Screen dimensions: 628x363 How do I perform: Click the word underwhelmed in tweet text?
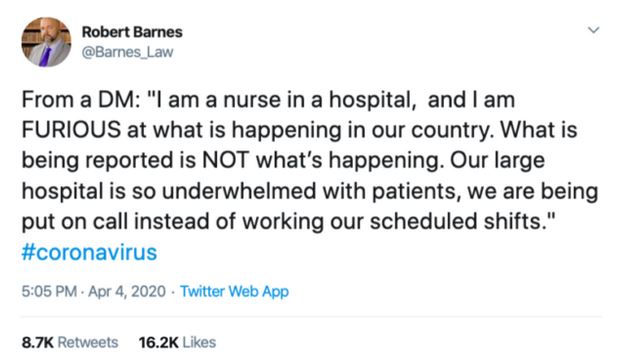click(x=239, y=191)
